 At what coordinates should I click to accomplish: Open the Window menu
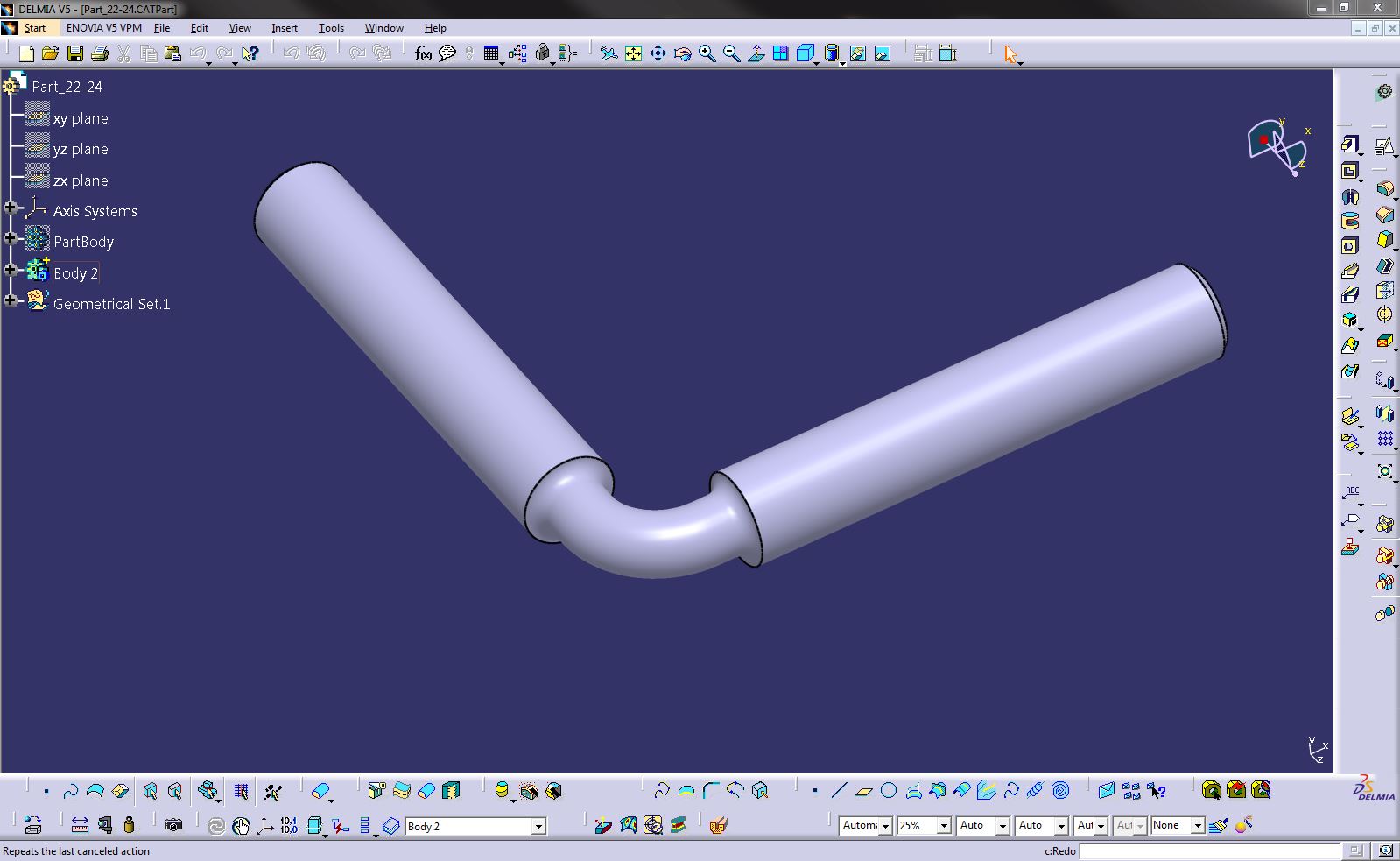(x=384, y=28)
